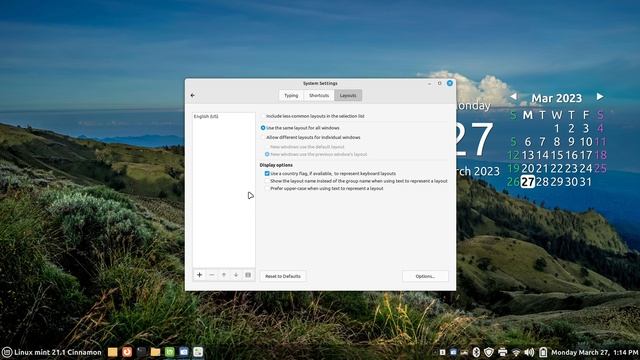
Task: Open the panel clock showing Monday March 27
Action: (595, 352)
